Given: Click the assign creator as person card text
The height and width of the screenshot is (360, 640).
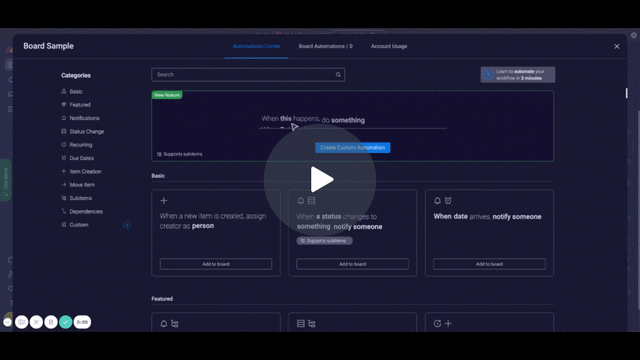Looking at the screenshot, I should pos(213,221).
